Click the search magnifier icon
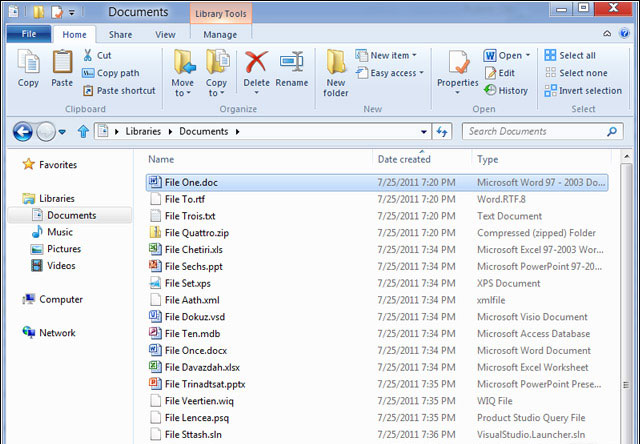Image resolution: width=640 pixels, height=444 pixels. click(x=612, y=131)
